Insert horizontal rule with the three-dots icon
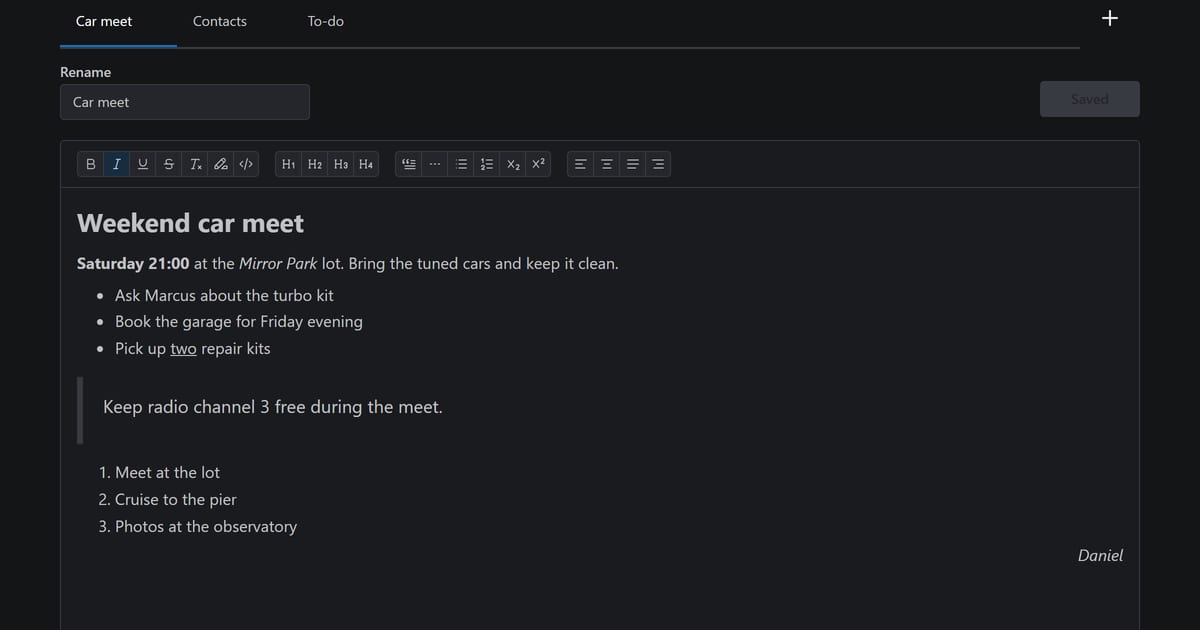Viewport: 1200px width, 630px height. (x=435, y=164)
